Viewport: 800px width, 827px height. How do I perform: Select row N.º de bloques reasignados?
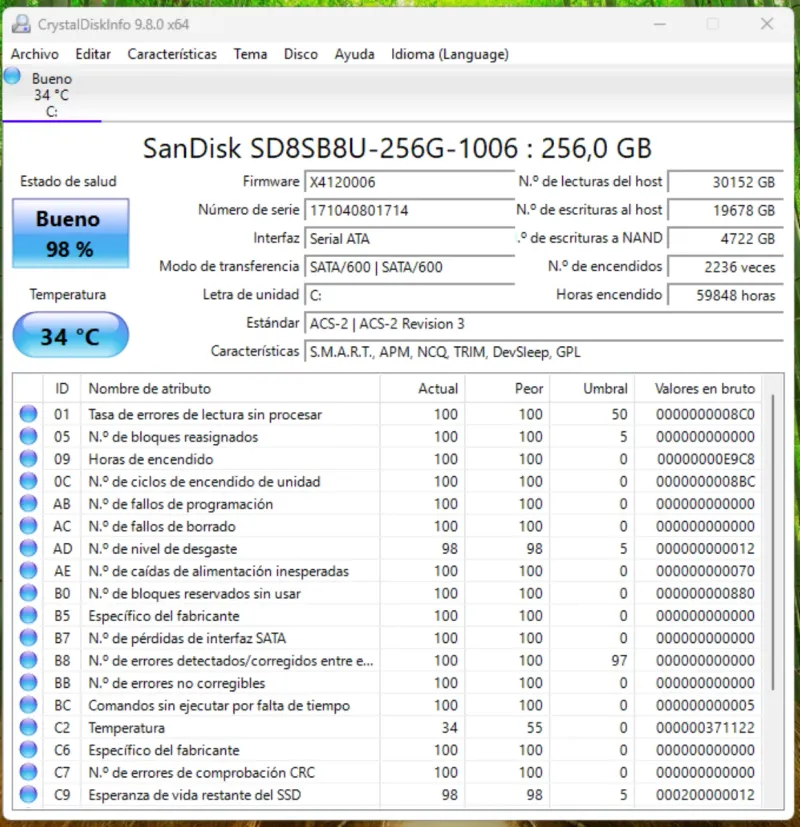point(388,437)
